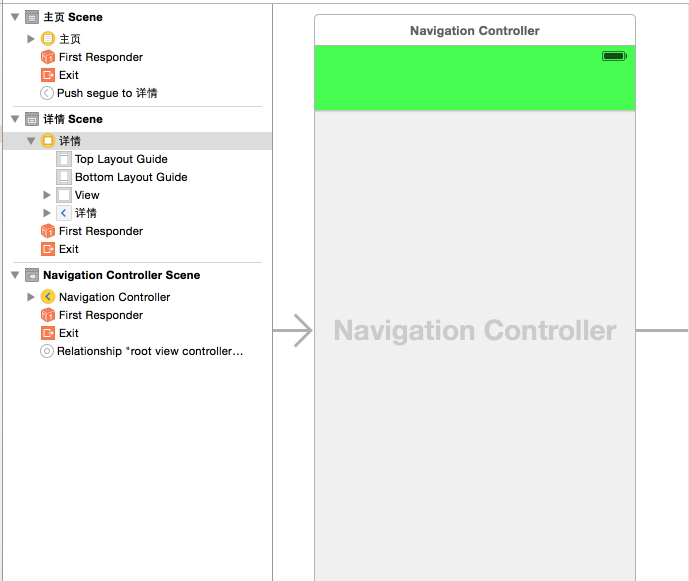Click First Responder cube icon under 主页 Scene
This screenshot has width=689, height=581.
pyautogui.click(x=47, y=57)
